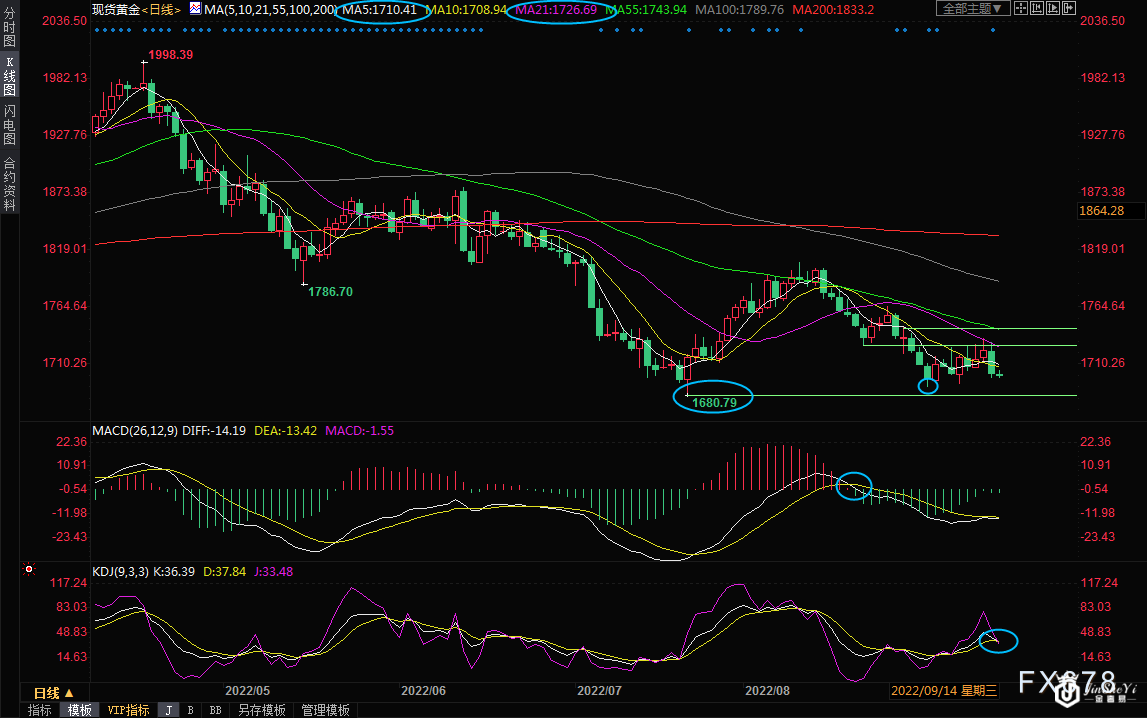This screenshot has width=1147, height=718.
Task: Switch to 闪电图 side tab
Action: [9, 125]
